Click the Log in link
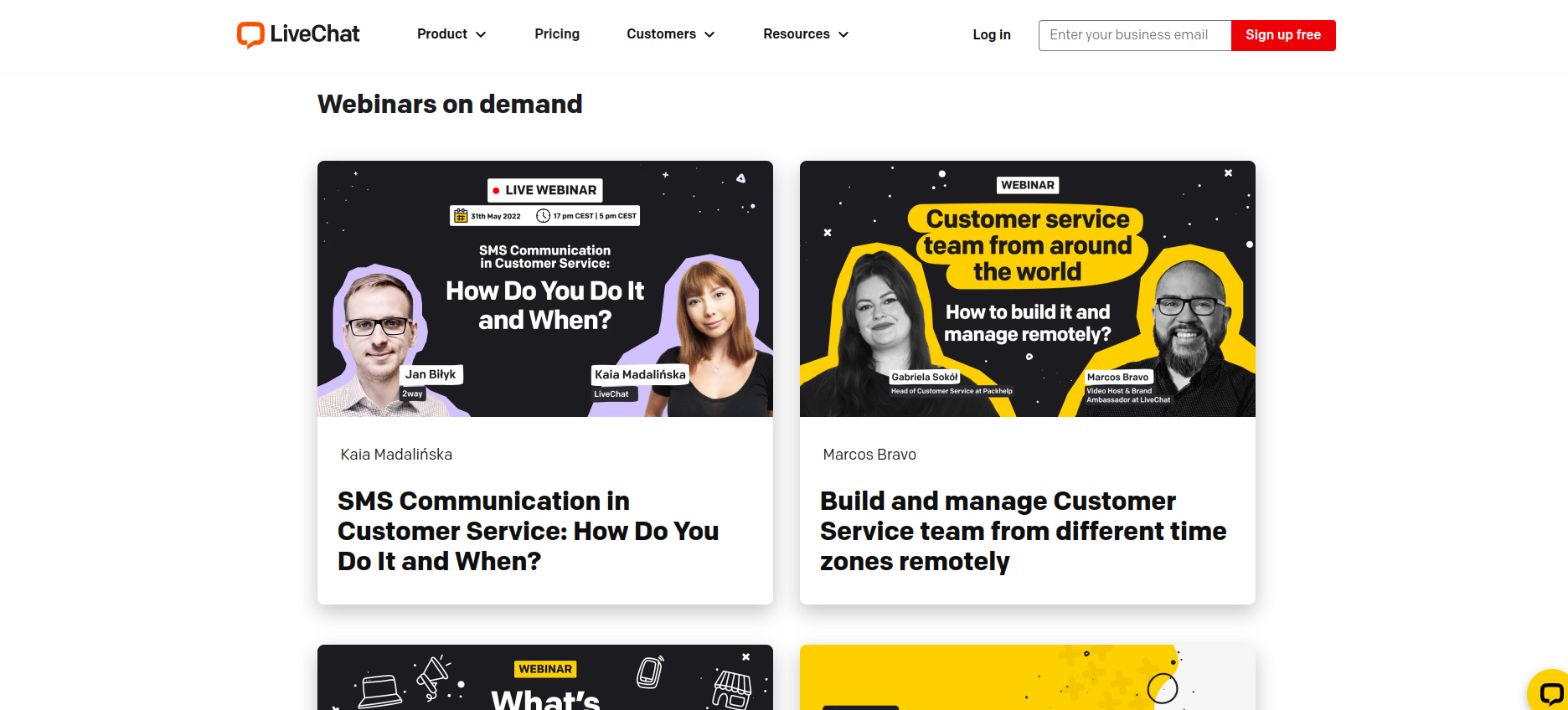Image resolution: width=1568 pixels, height=710 pixels. coord(991,35)
